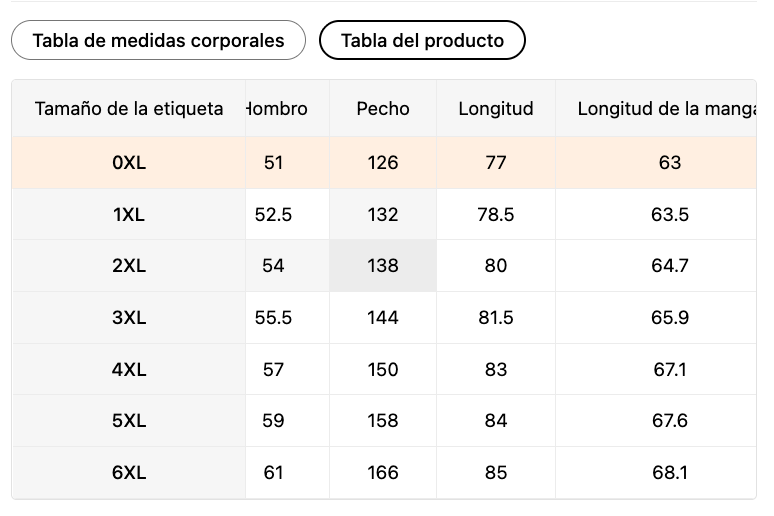
Task: Choose the 3XL size label
Action: pos(129,318)
